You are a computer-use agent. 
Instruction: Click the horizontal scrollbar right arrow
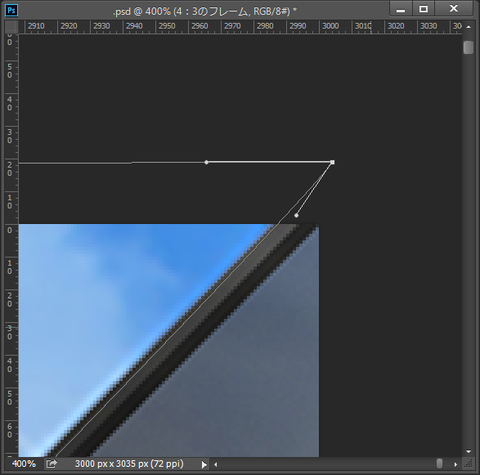coord(455,464)
